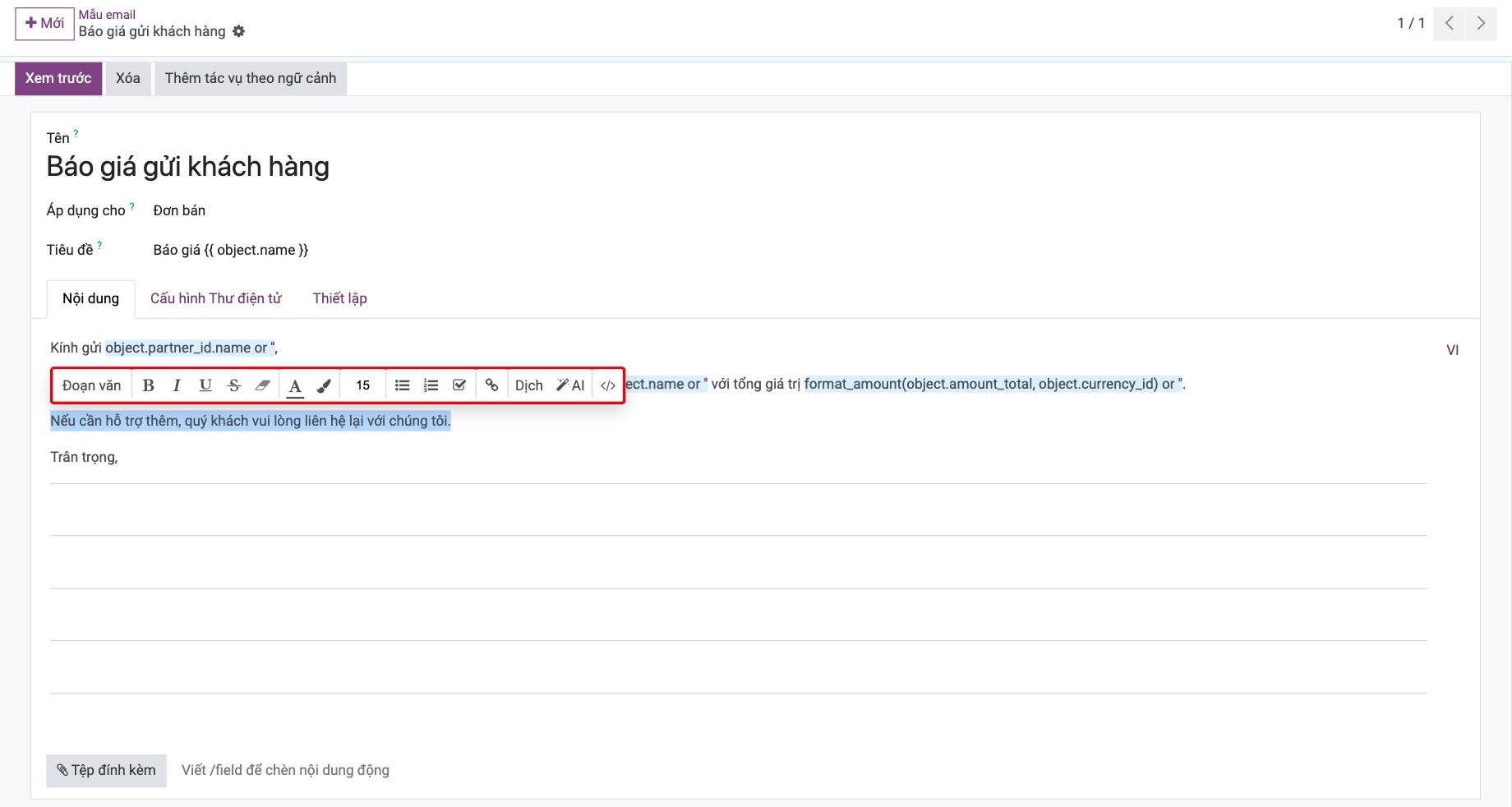Go to the previous record arrow
1512x807 pixels.
[x=1450, y=23]
